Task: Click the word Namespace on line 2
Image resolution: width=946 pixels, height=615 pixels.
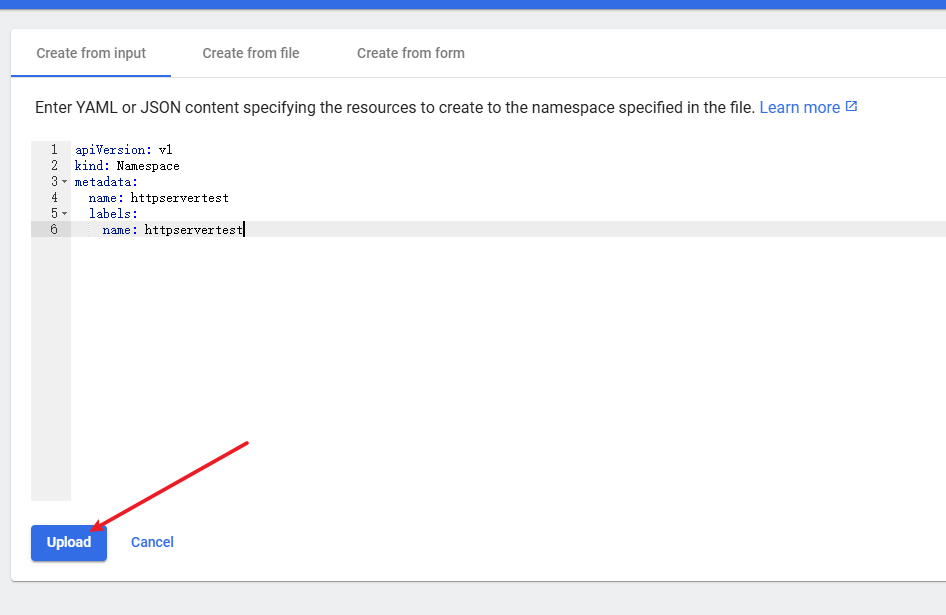Action: coord(148,166)
